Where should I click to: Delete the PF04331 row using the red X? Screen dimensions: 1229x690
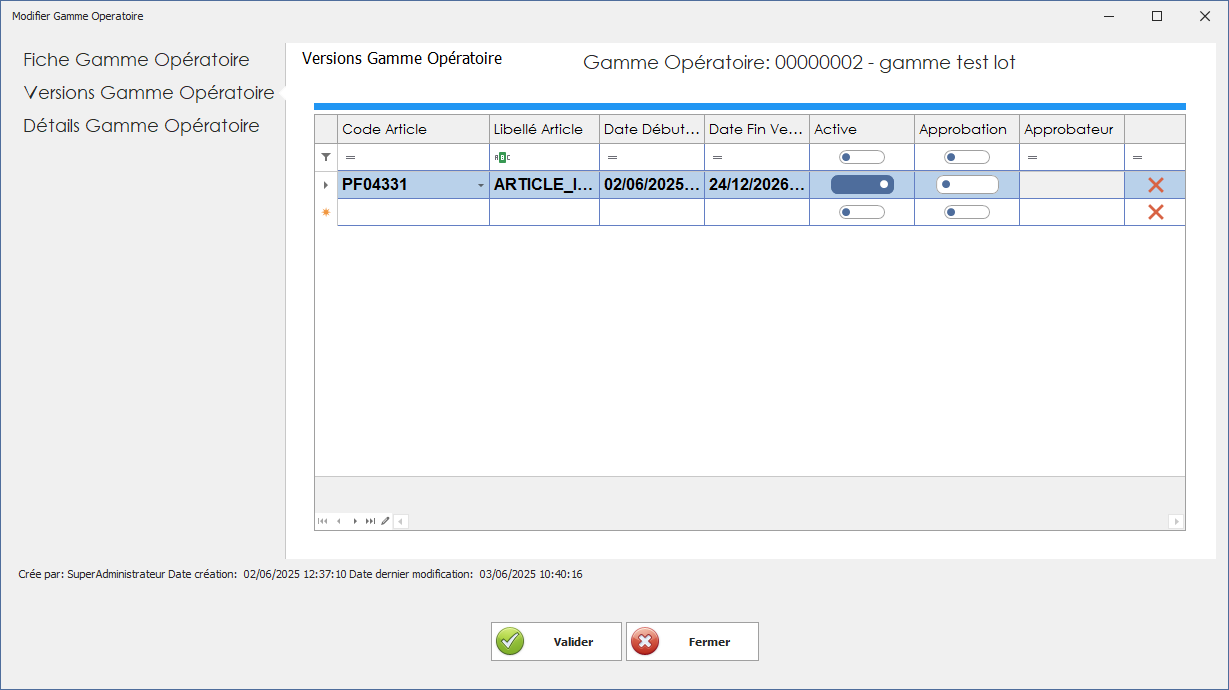pos(1155,184)
